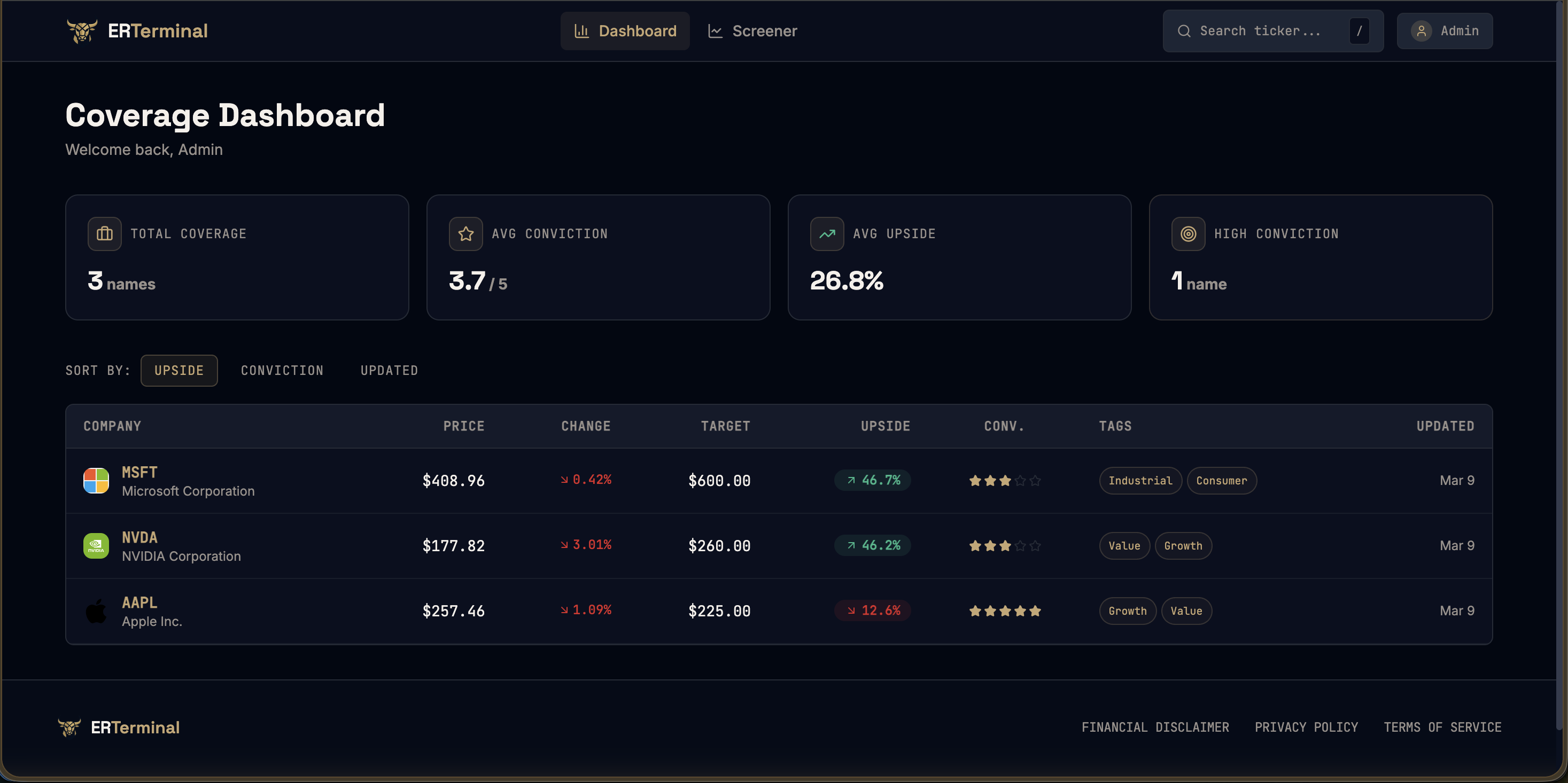Switch sorting to CONVICTION
The height and width of the screenshot is (783, 1568).
(x=282, y=370)
